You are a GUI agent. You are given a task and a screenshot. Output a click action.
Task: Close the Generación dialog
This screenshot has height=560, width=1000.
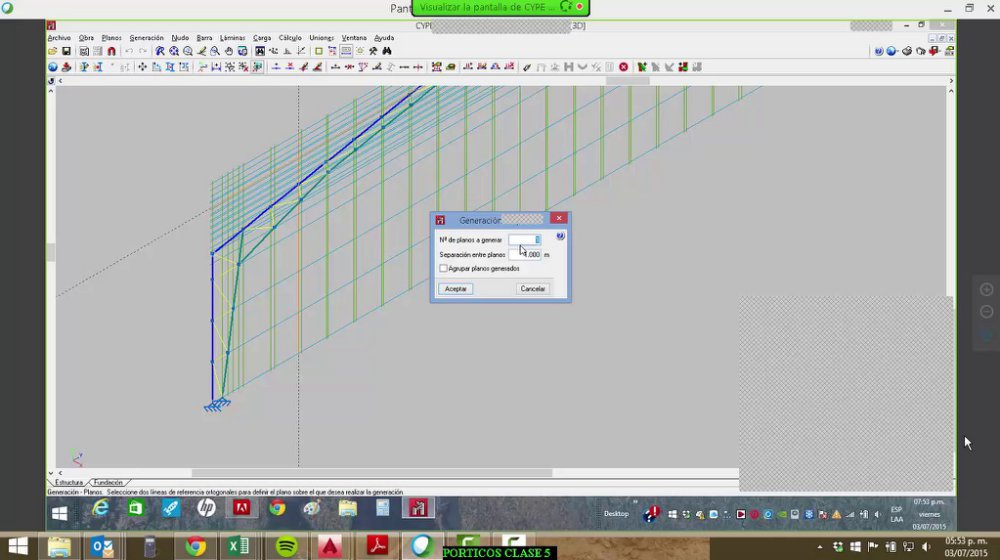pyautogui.click(x=559, y=218)
